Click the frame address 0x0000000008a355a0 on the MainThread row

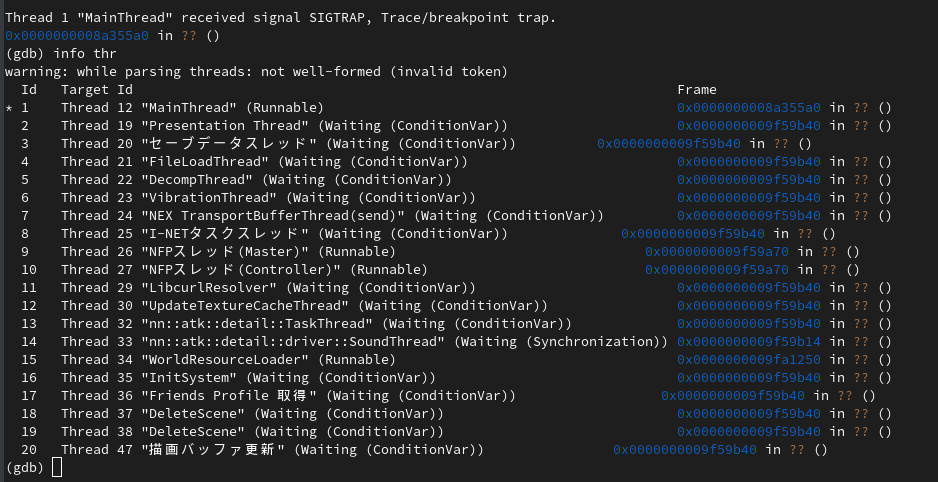coord(749,108)
